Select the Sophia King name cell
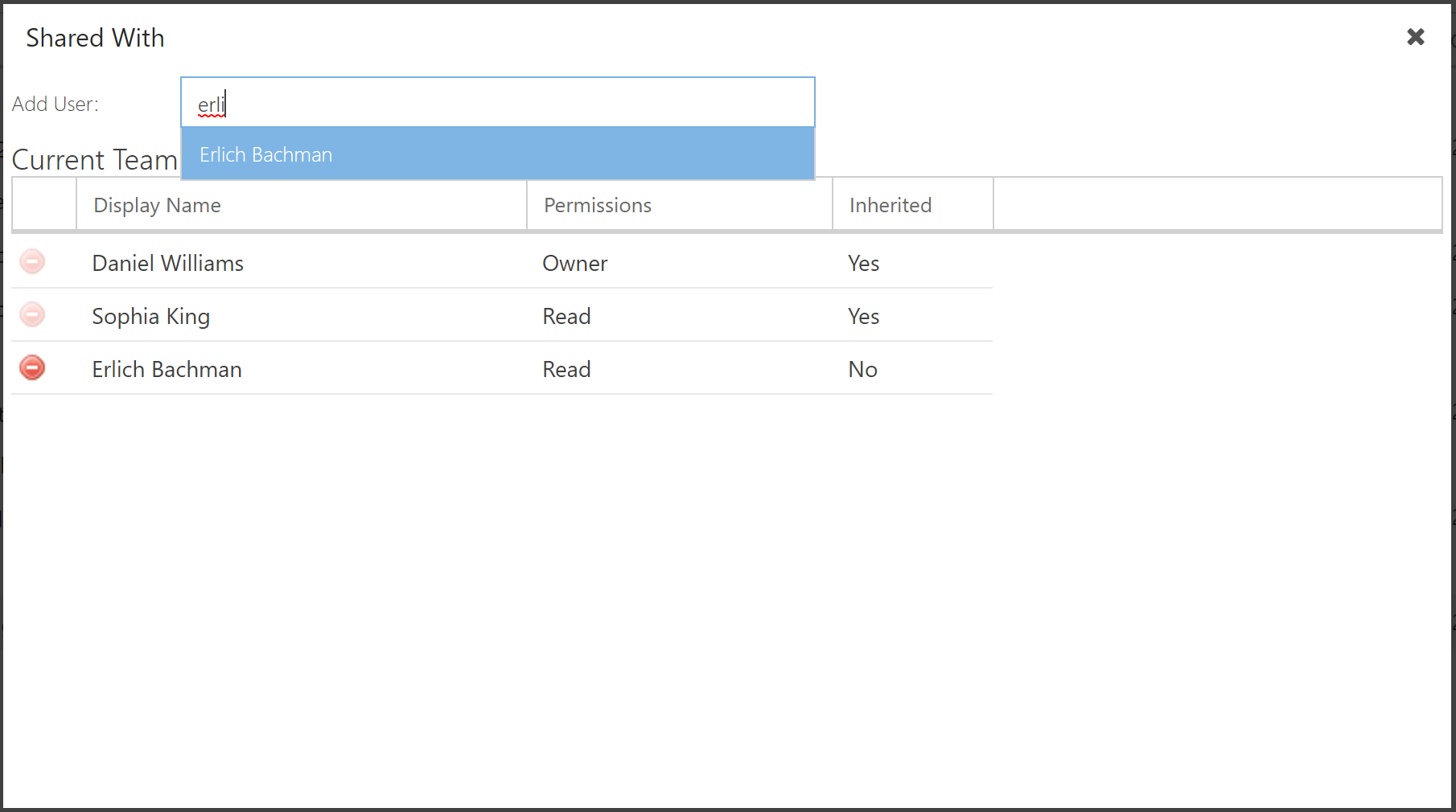Image resolution: width=1456 pixels, height=812 pixels. tap(150, 317)
